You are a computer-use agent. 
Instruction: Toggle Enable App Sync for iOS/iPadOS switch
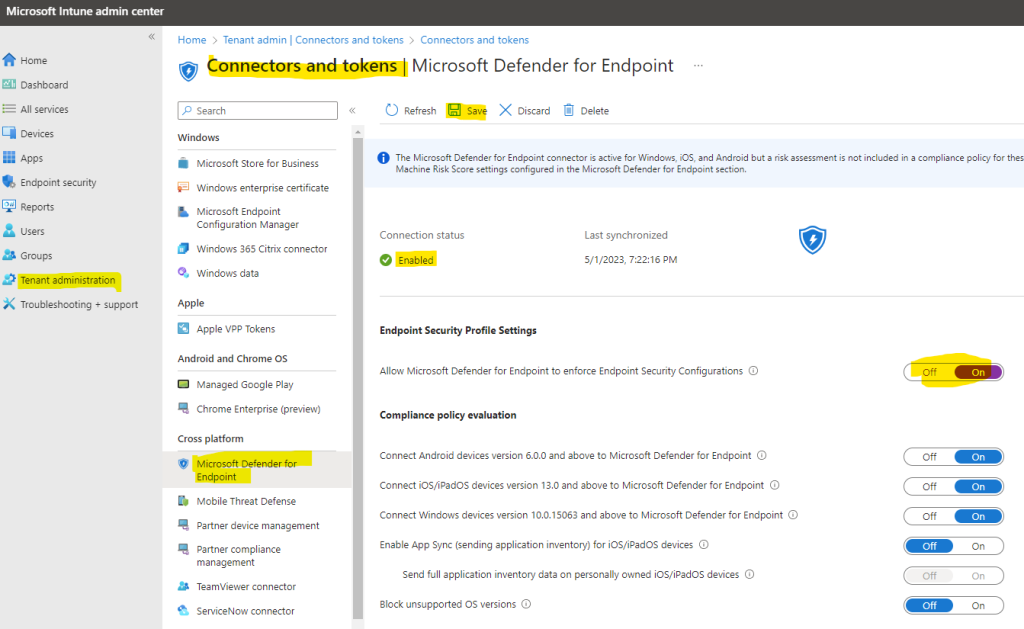[x=953, y=546]
